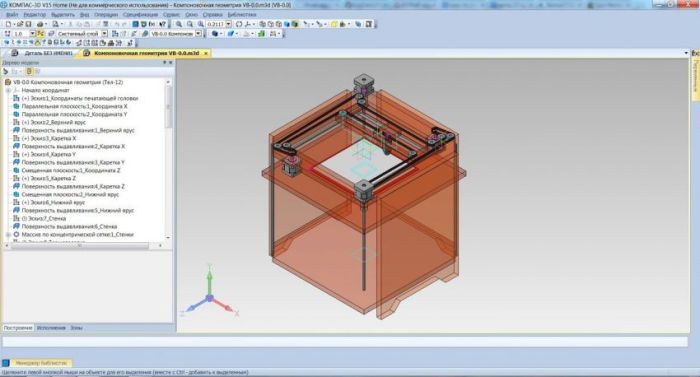Image resolution: width=700 pixels, height=377 pixels.
Task: Open the Системный слой layer dropdown
Action: pyautogui.click(x=104, y=34)
